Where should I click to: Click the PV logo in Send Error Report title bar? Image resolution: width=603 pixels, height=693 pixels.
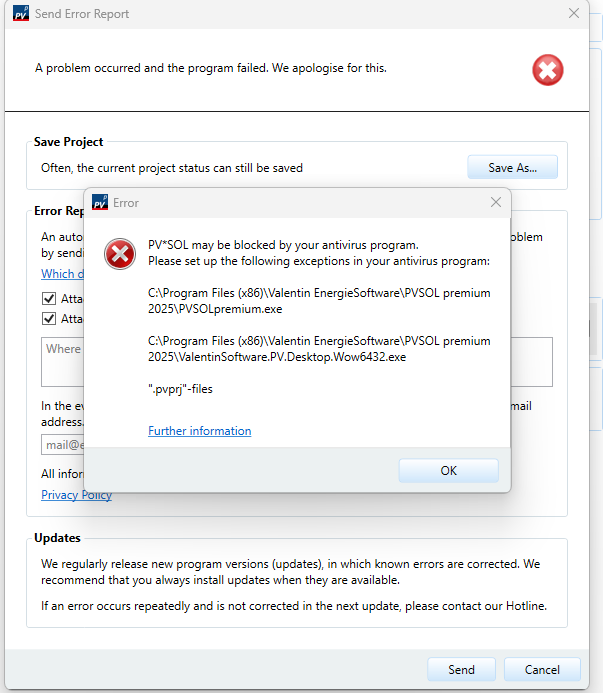coord(21,14)
